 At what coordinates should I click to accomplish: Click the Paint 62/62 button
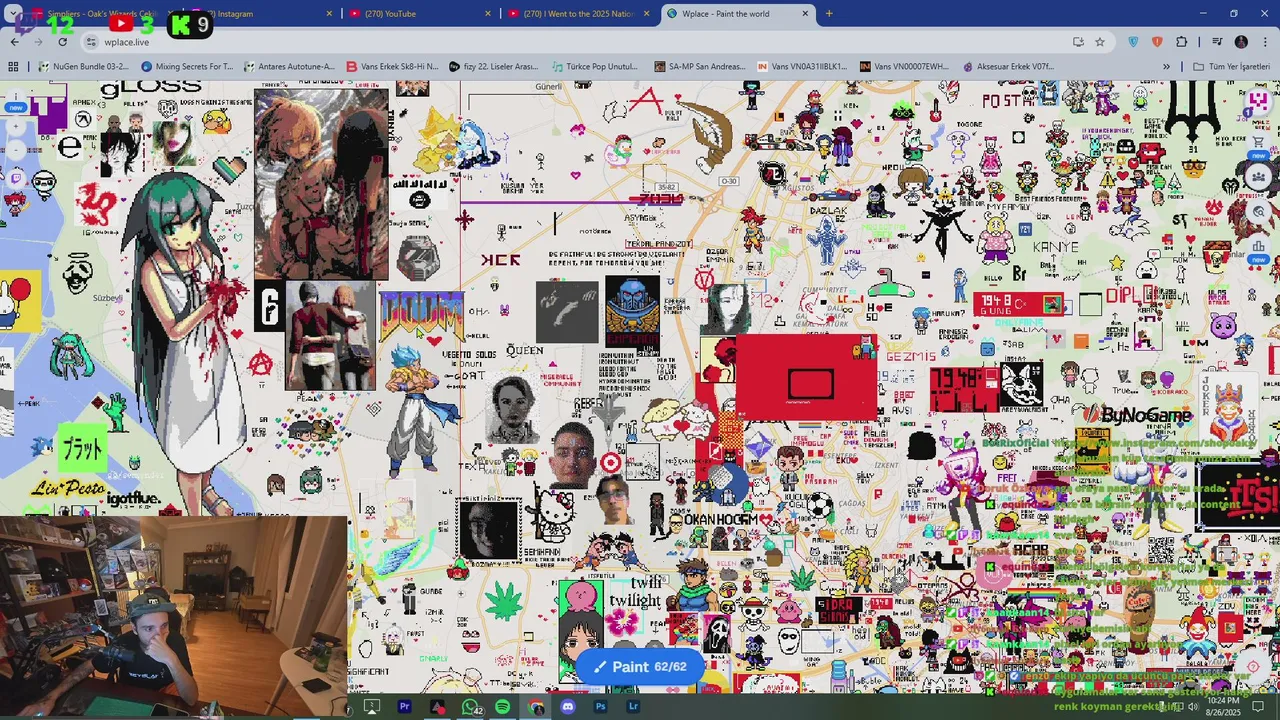[639, 667]
